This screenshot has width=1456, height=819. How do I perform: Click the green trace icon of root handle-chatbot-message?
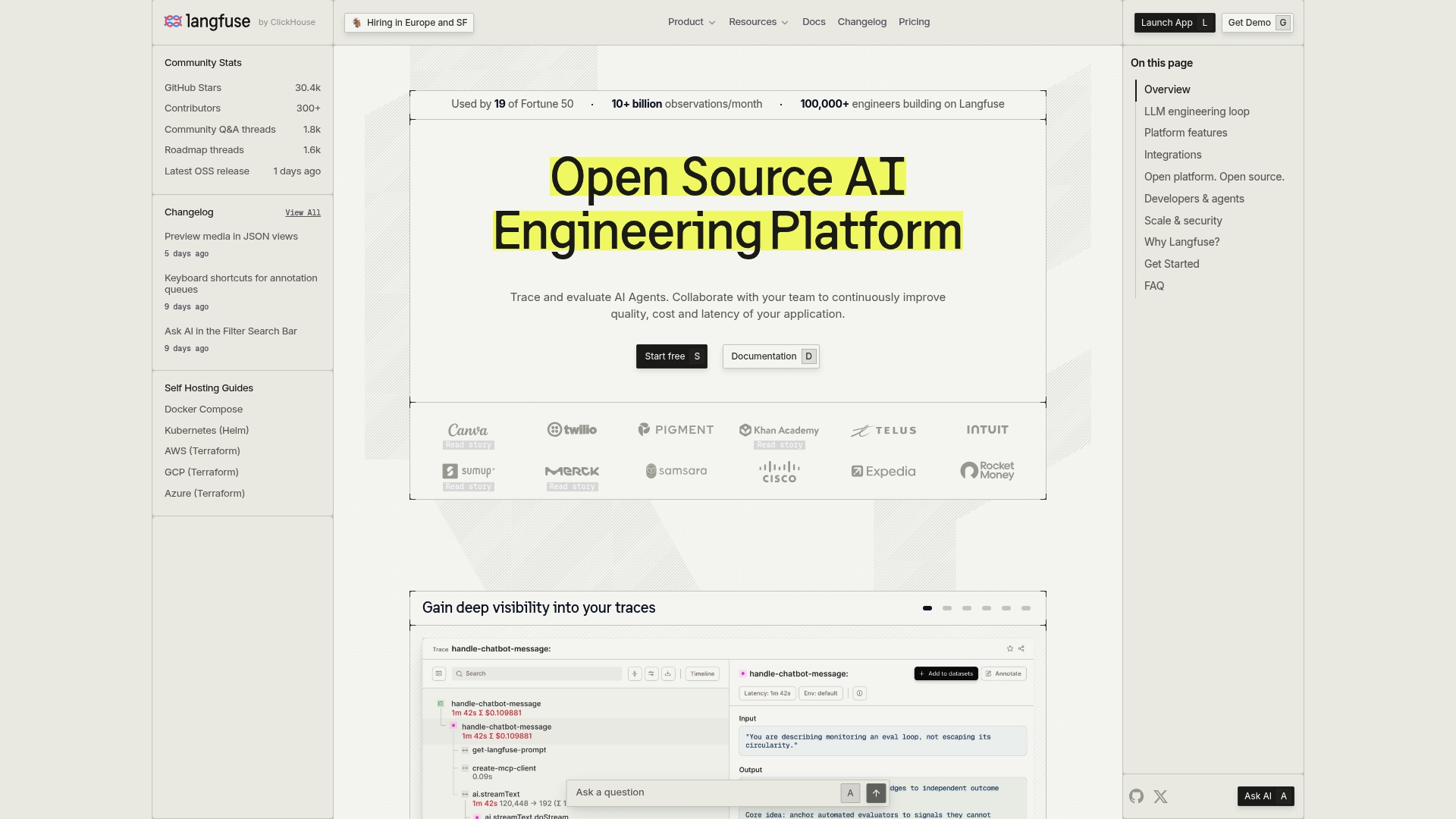[x=441, y=704]
